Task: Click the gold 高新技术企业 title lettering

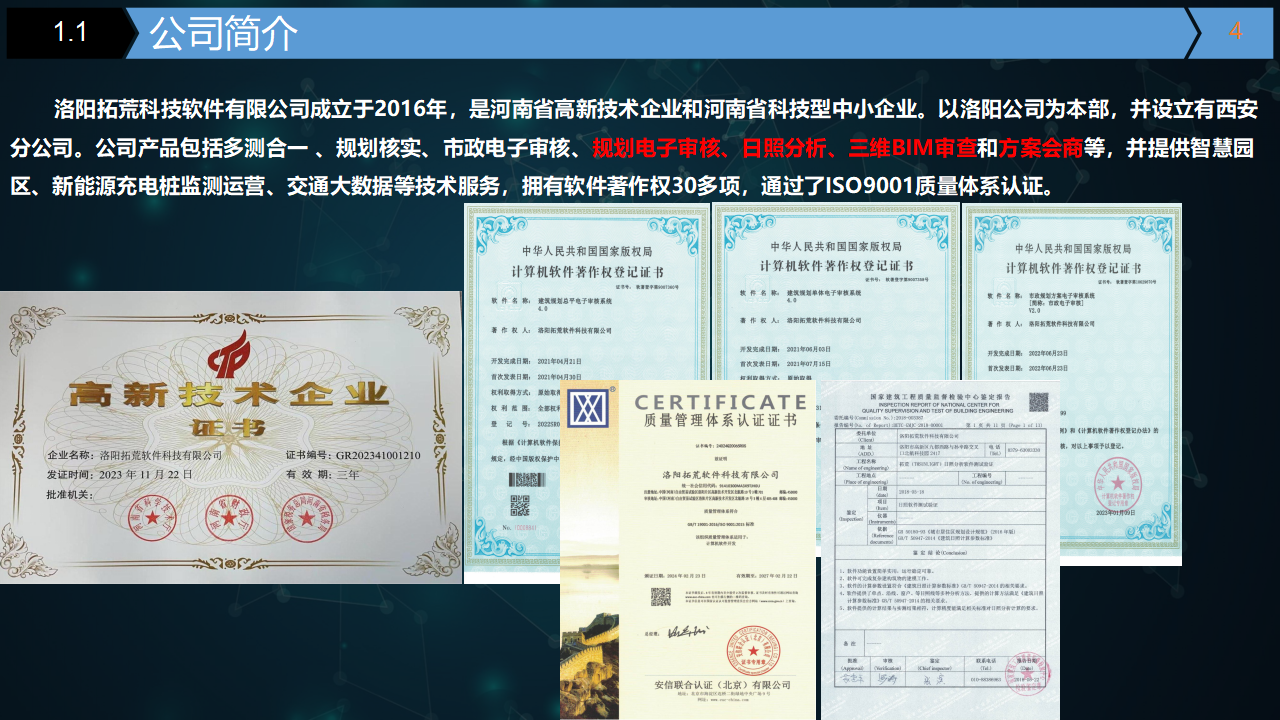Action: (228, 396)
